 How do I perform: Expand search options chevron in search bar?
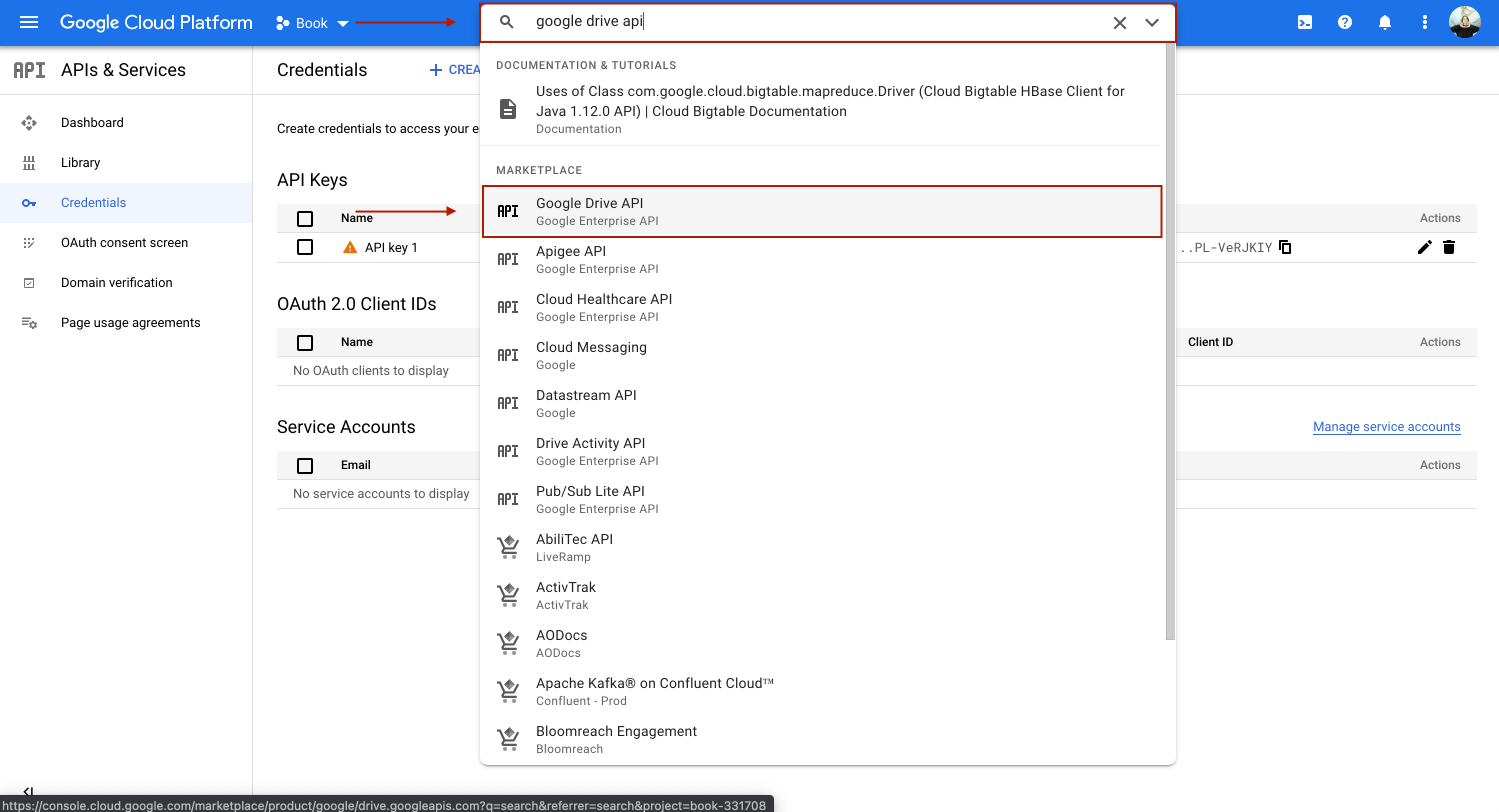tap(1151, 22)
